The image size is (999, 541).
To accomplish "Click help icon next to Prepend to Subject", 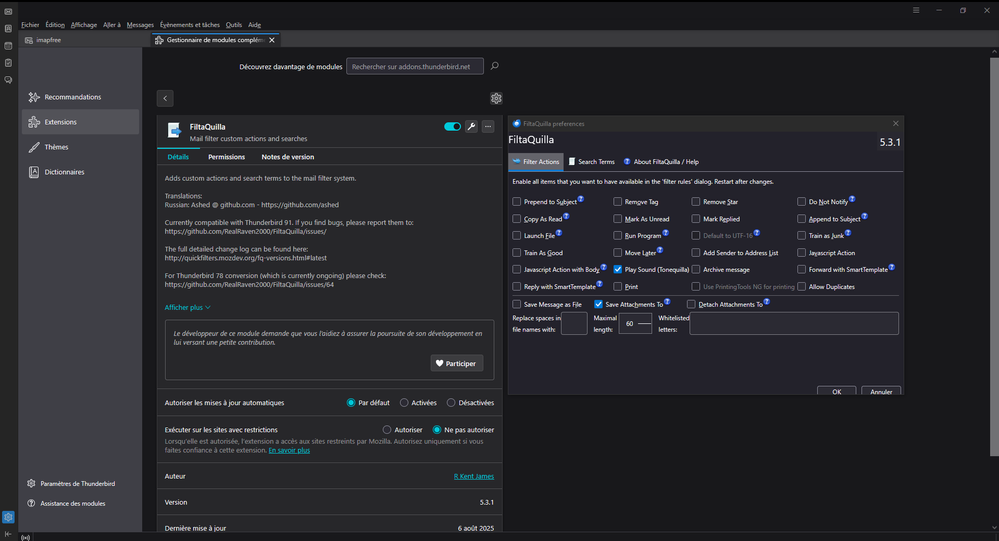I will click(581, 200).
